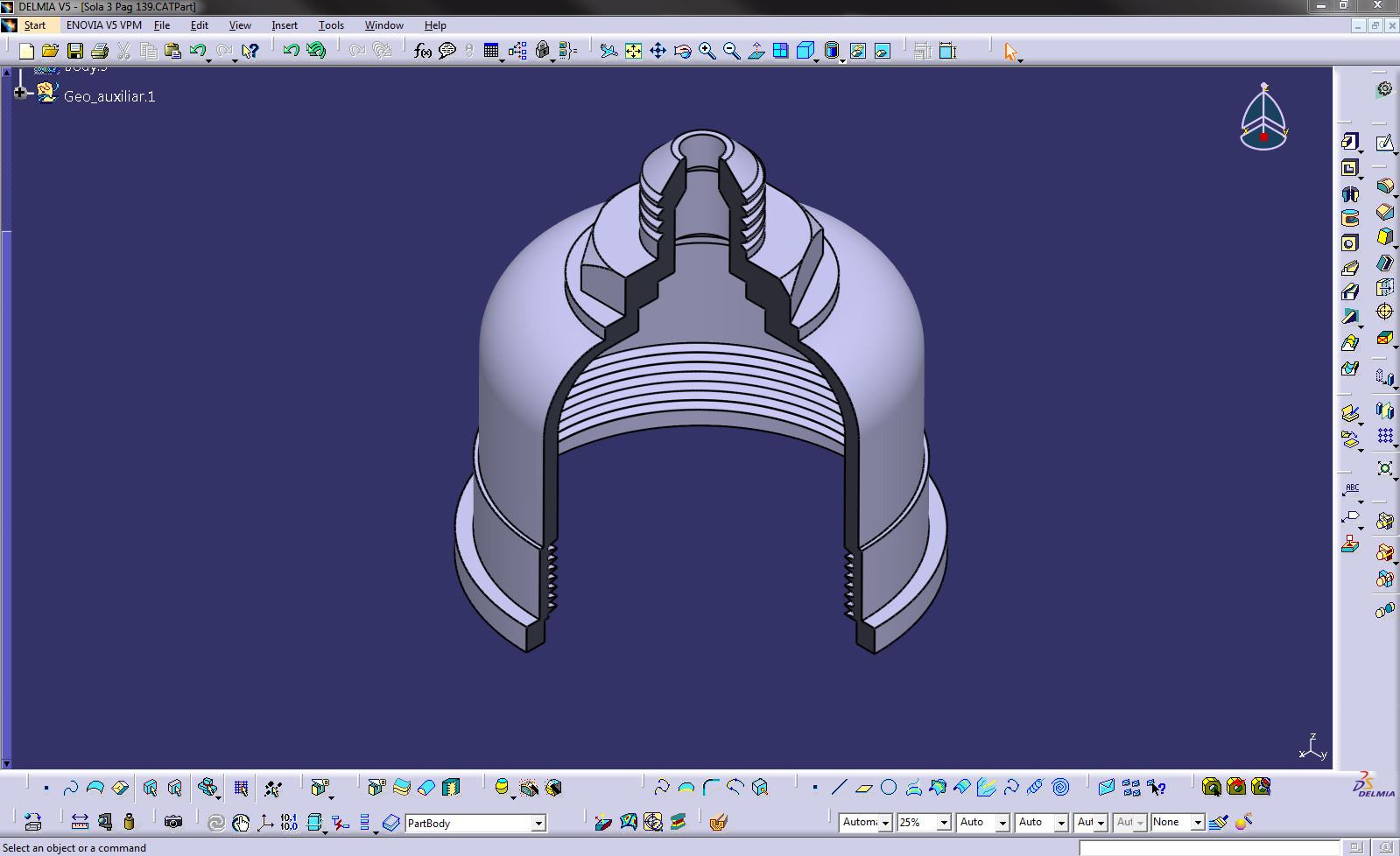Select the Pan view tool
1400x856 pixels.
658,52
